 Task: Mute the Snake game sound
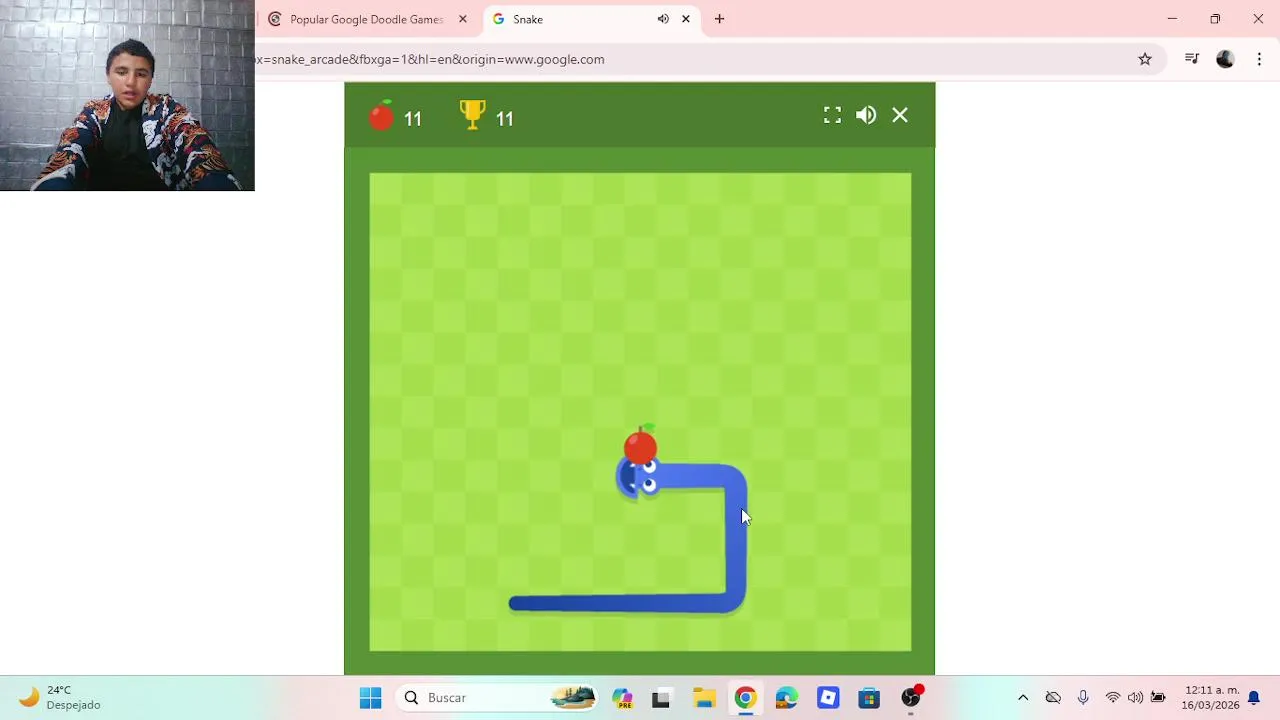[866, 115]
